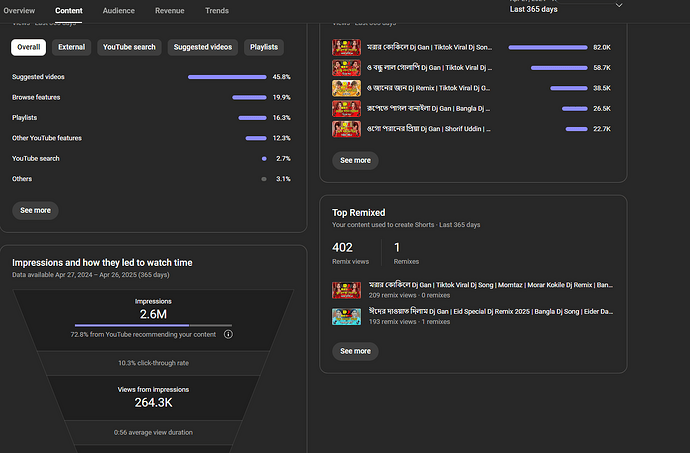Select the Content tab
The width and height of the screenshot is (690, 453).
[69, 11]
